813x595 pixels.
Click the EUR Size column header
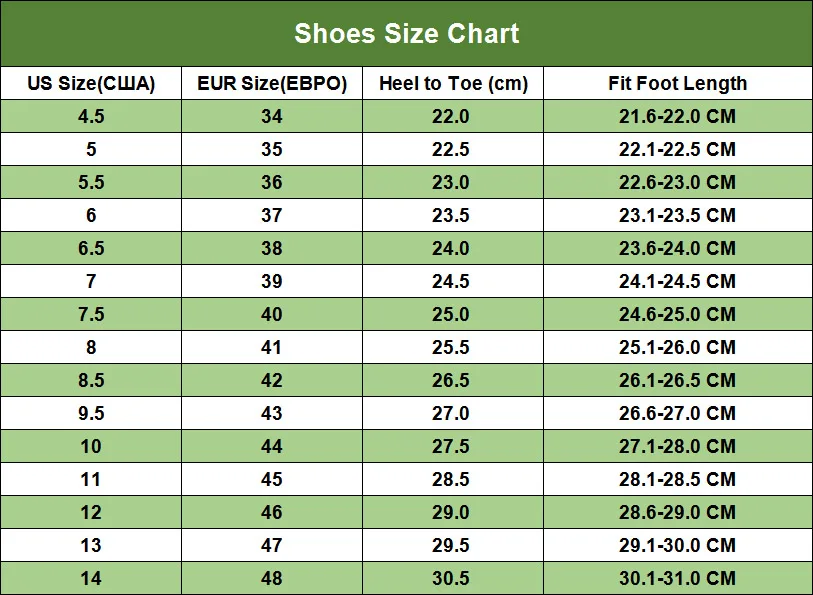pos(272,83)
